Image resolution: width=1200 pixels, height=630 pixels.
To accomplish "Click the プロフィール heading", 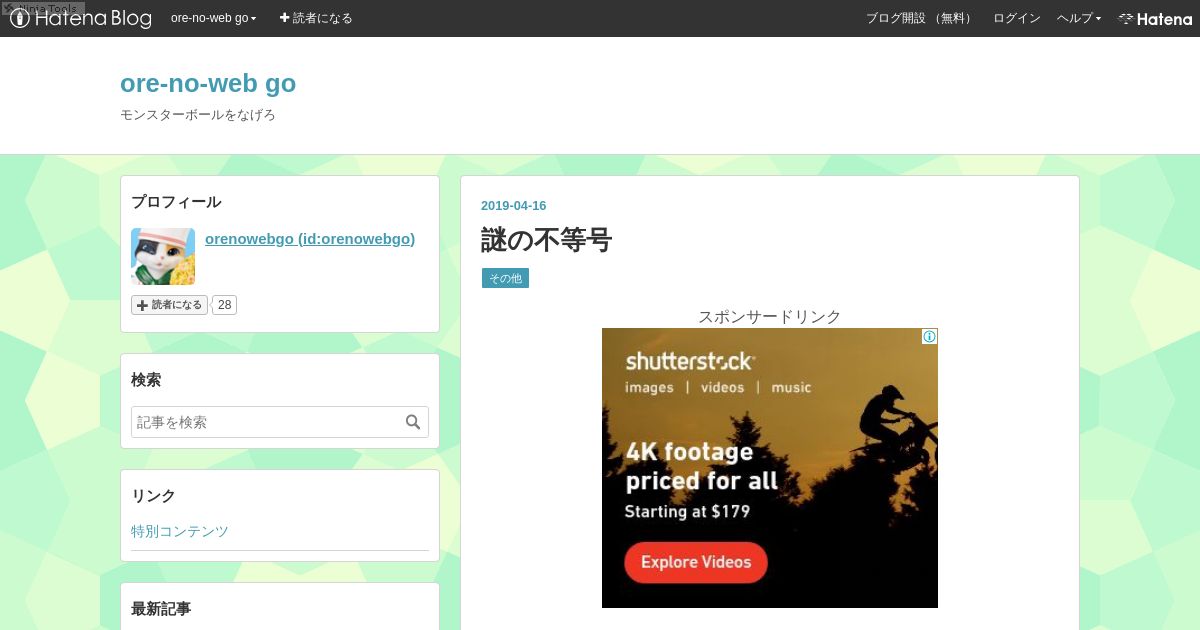I will (176, 202).
